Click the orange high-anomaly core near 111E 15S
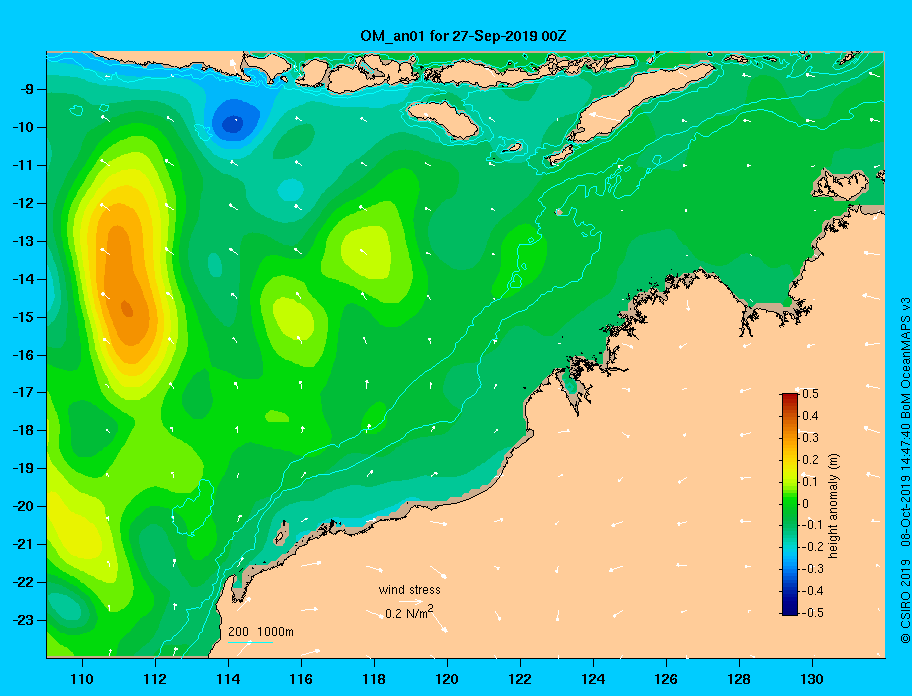912x696 pixels. (126, 308)
